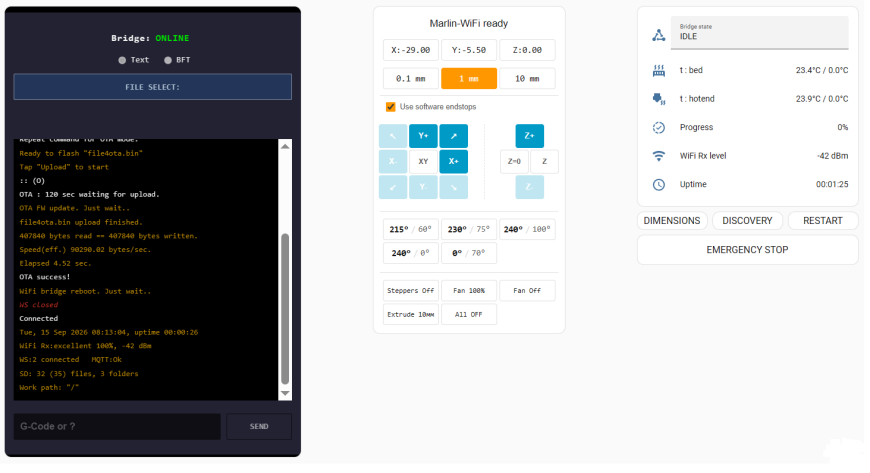Apply 215° / 60° temperature preset
This screenshot has height=473, width=870.
click(x=411, y=229)
